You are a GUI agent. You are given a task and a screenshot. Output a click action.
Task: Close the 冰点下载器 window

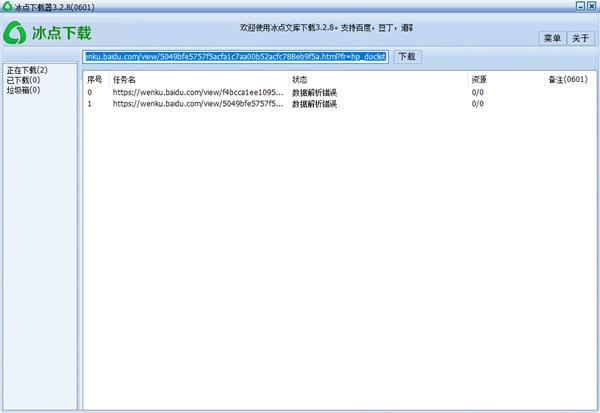point(592,6)
